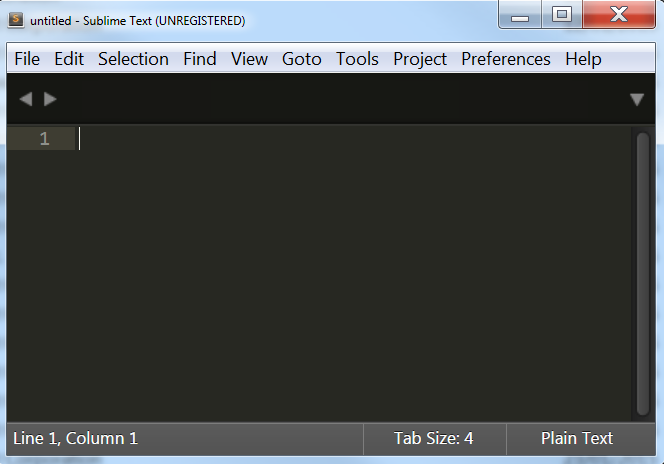This screenshot has height=464, width=664.
Task: Show the Tools menu
Action: coord(357,59)
